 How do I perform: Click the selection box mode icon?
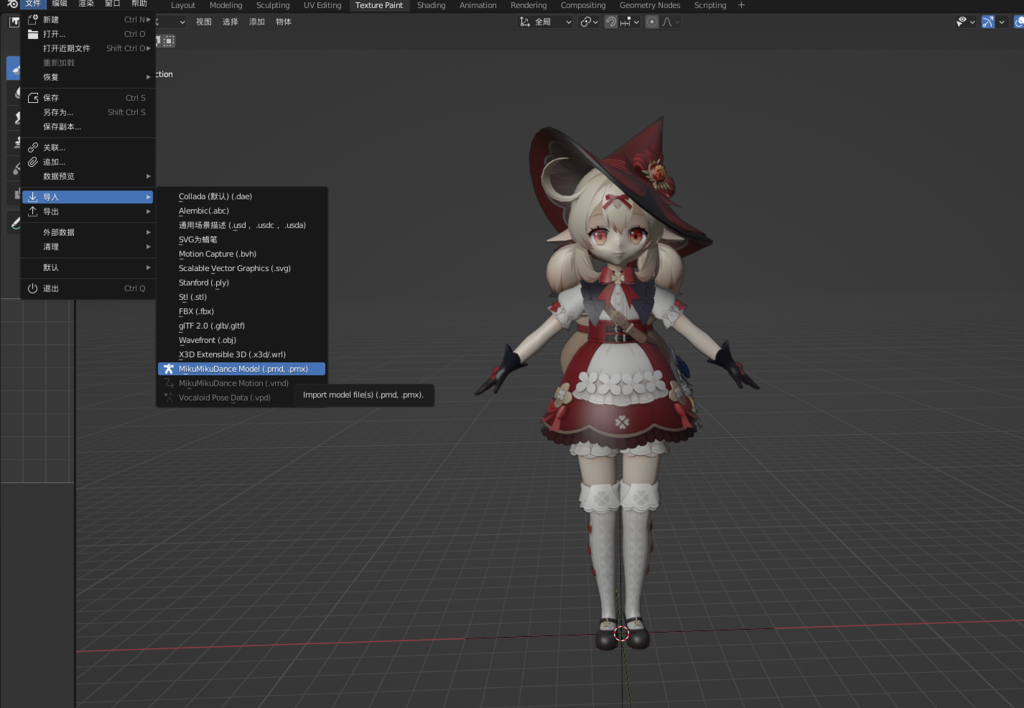[x=168, y=41]
